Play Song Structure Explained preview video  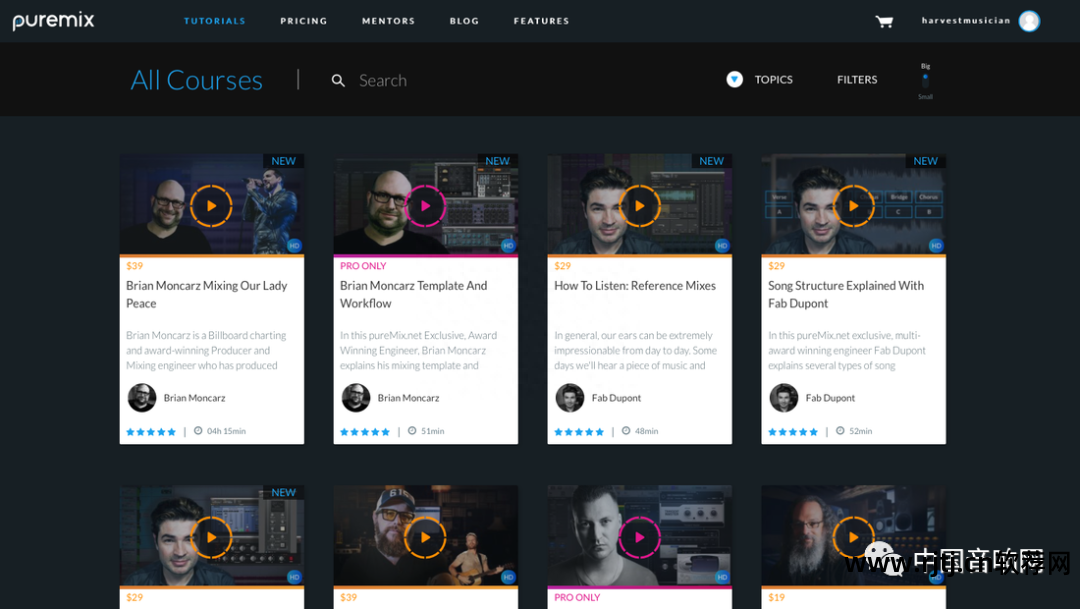tap(853, 206)
